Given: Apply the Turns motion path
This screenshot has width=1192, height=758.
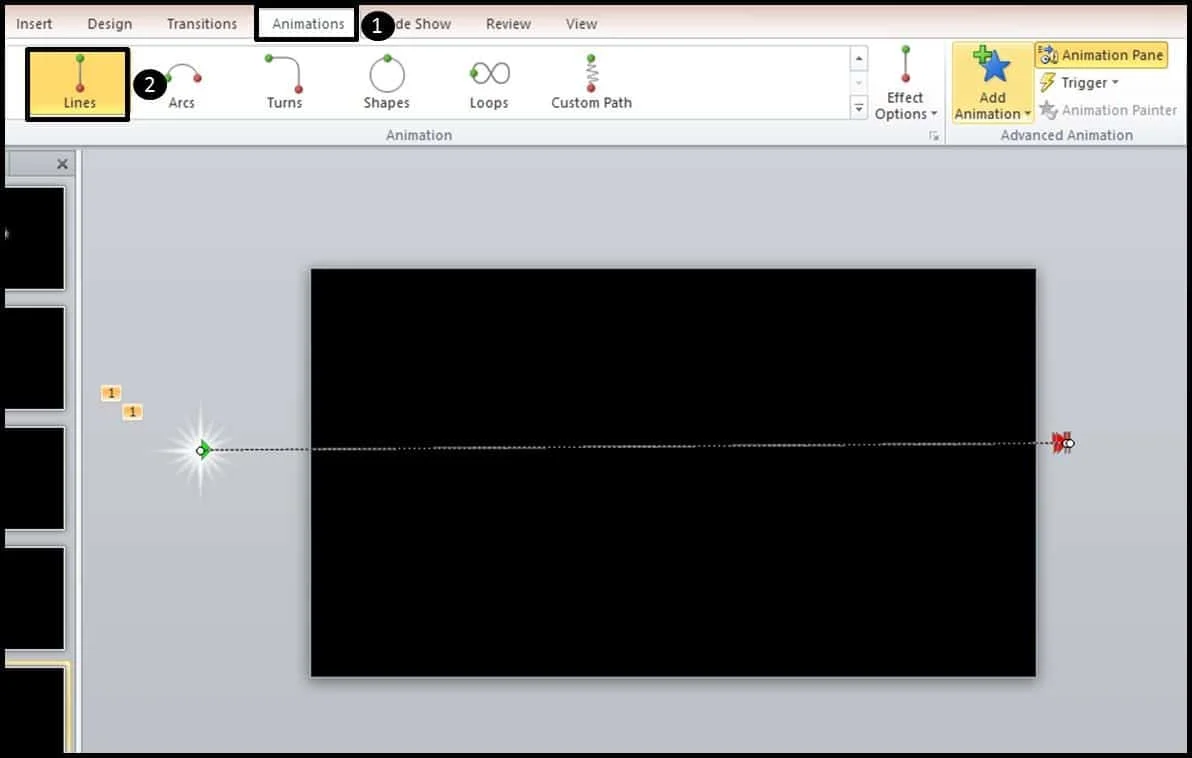Looking at the screenshot, I should tap(284, 84).
